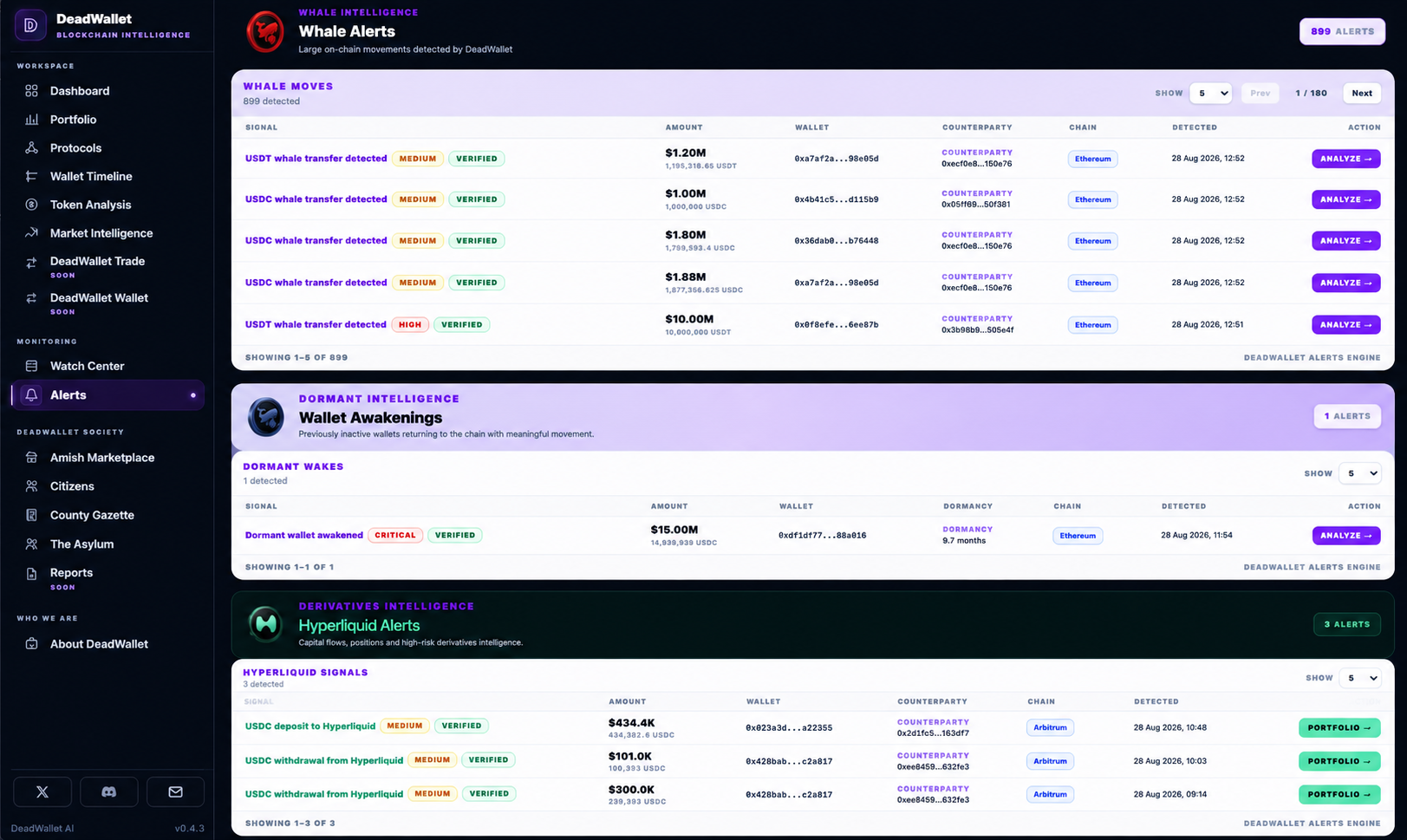Click the County Gazette newspaper icon

(31, 515)
